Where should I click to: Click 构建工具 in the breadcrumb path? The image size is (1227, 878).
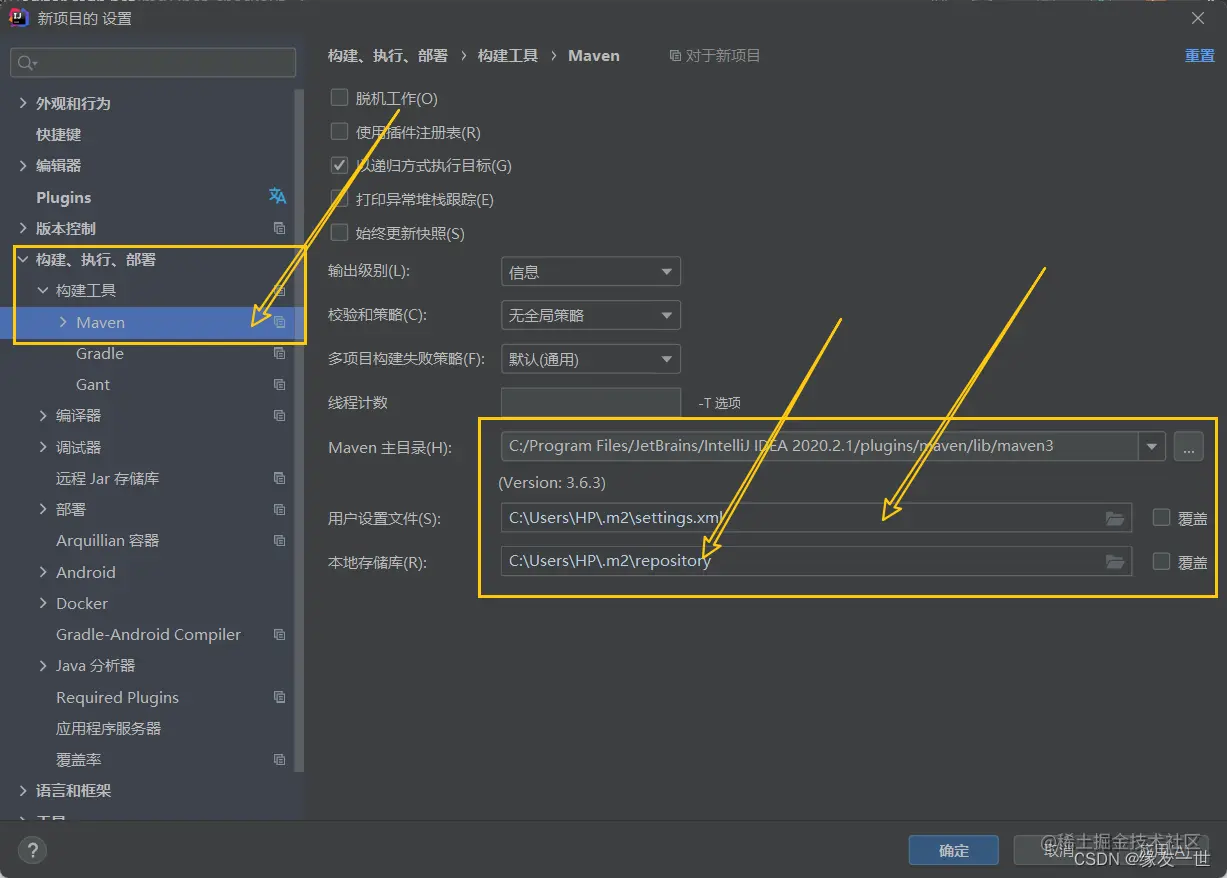pyautogui.click(x=508, y=56)
